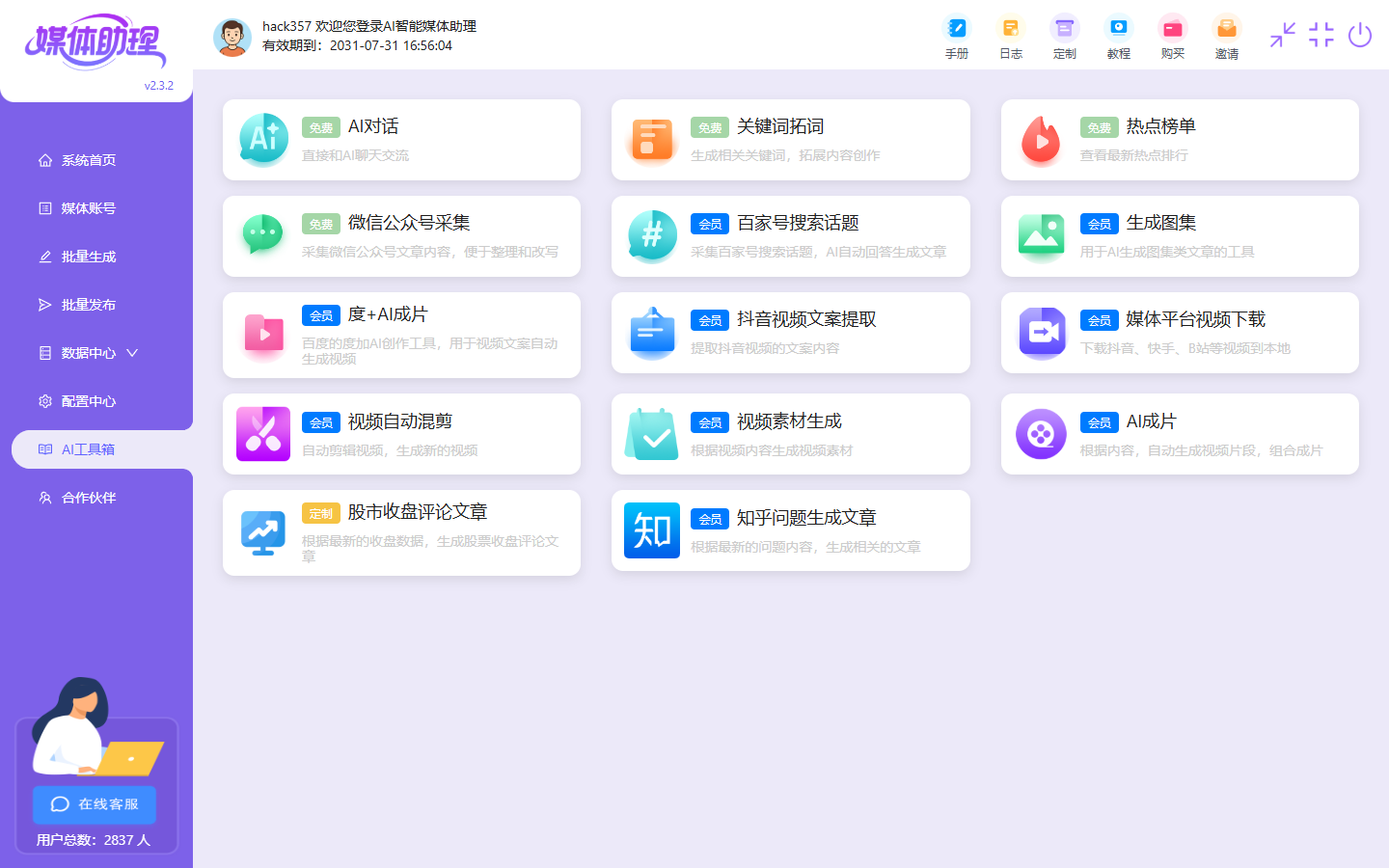Click the 在线客服 button

(95, 804)
